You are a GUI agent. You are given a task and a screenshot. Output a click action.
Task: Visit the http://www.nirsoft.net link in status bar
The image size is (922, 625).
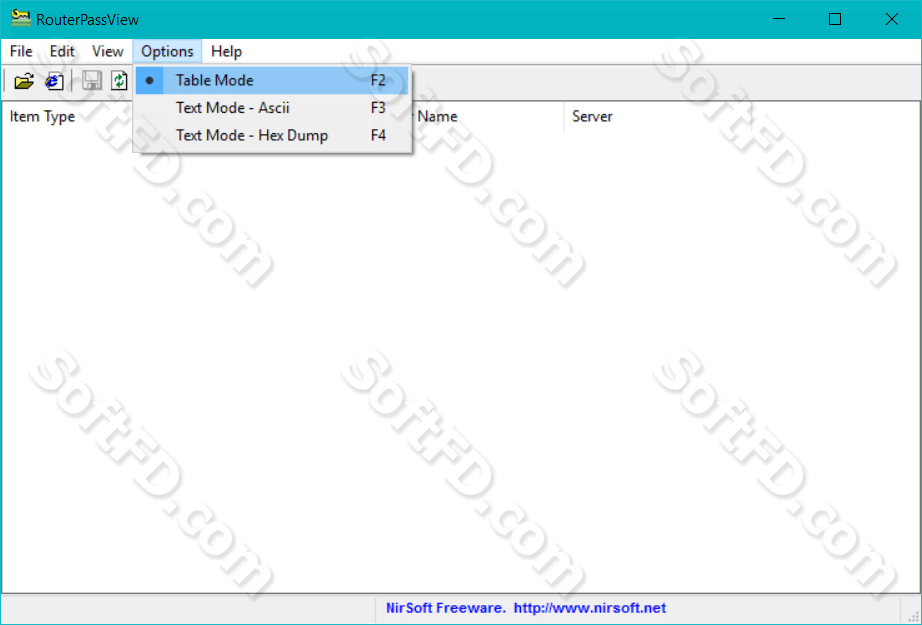pyautogui.click(x=590, y=608)
